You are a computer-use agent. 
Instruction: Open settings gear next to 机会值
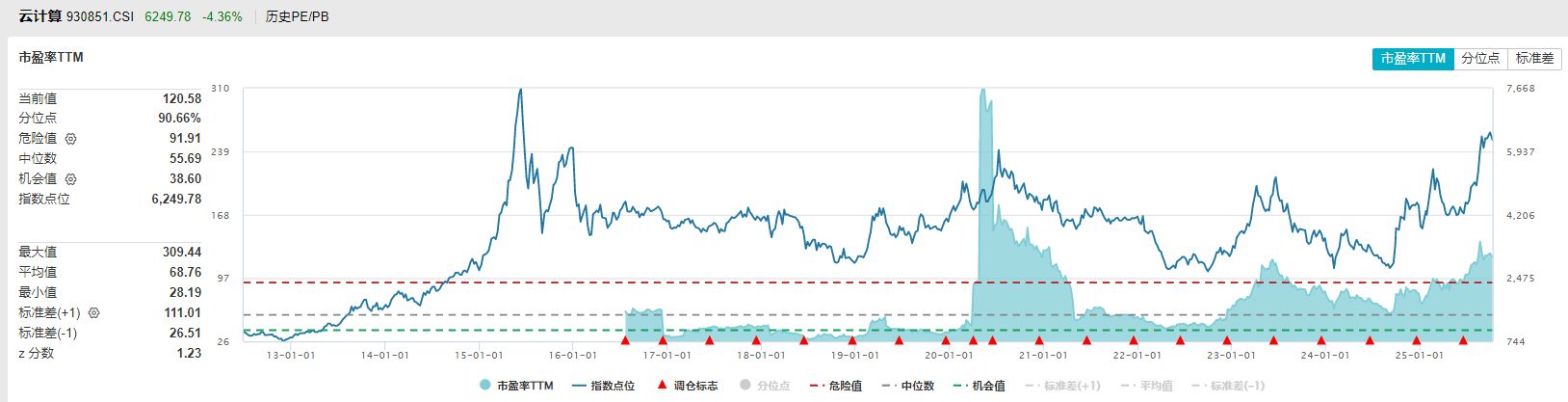coord(70,179)
